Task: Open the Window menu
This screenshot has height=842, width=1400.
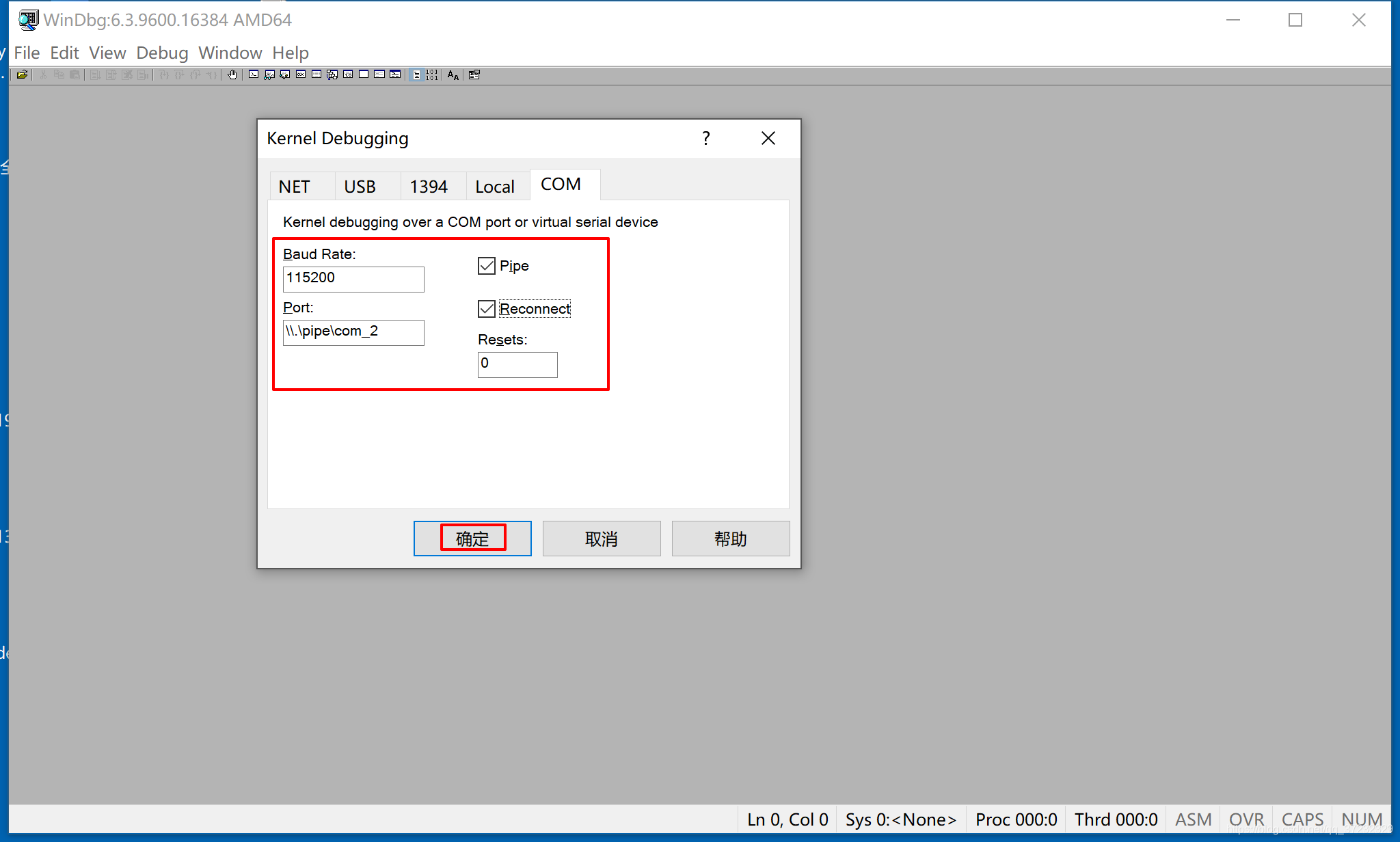Action: [x=230, y=53]
